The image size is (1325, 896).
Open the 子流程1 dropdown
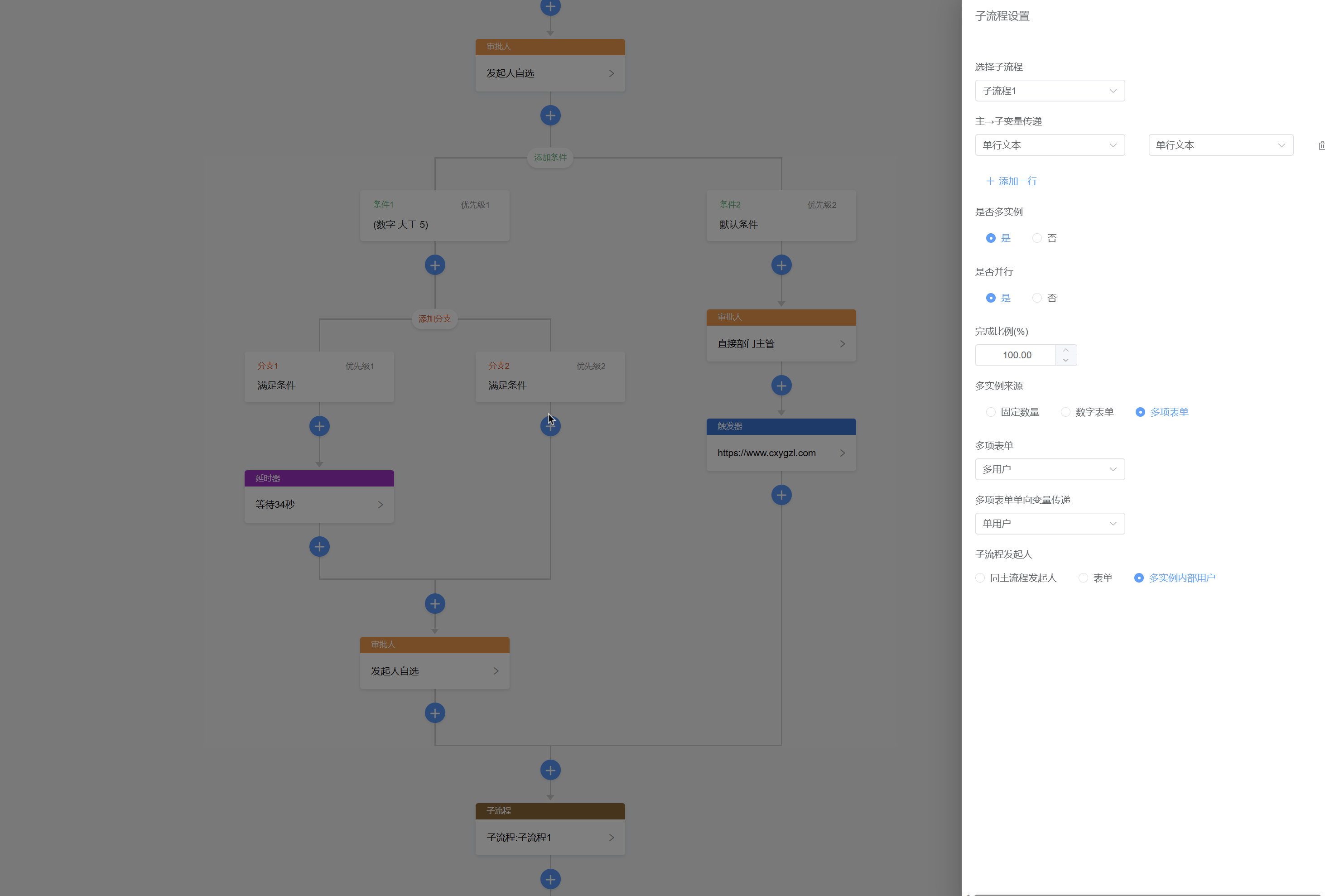[x=1049, y=91]
